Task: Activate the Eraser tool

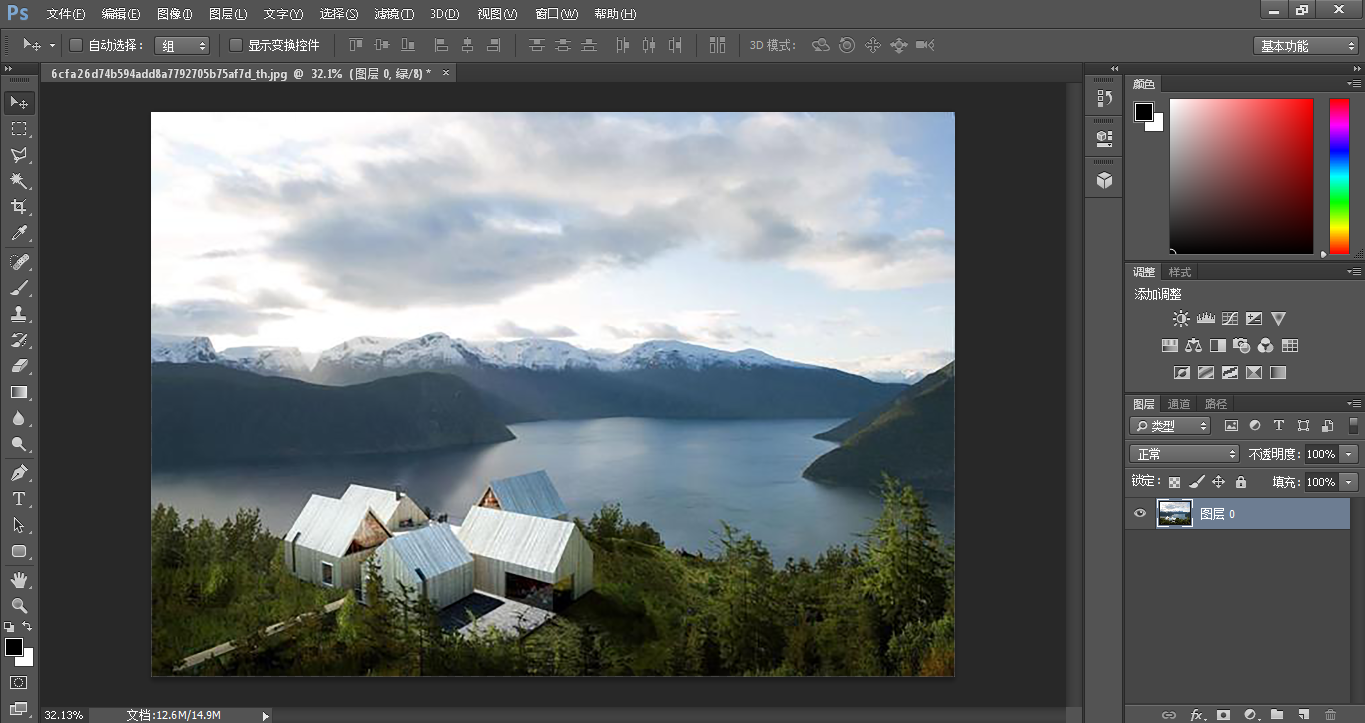Action: (19, 366)
